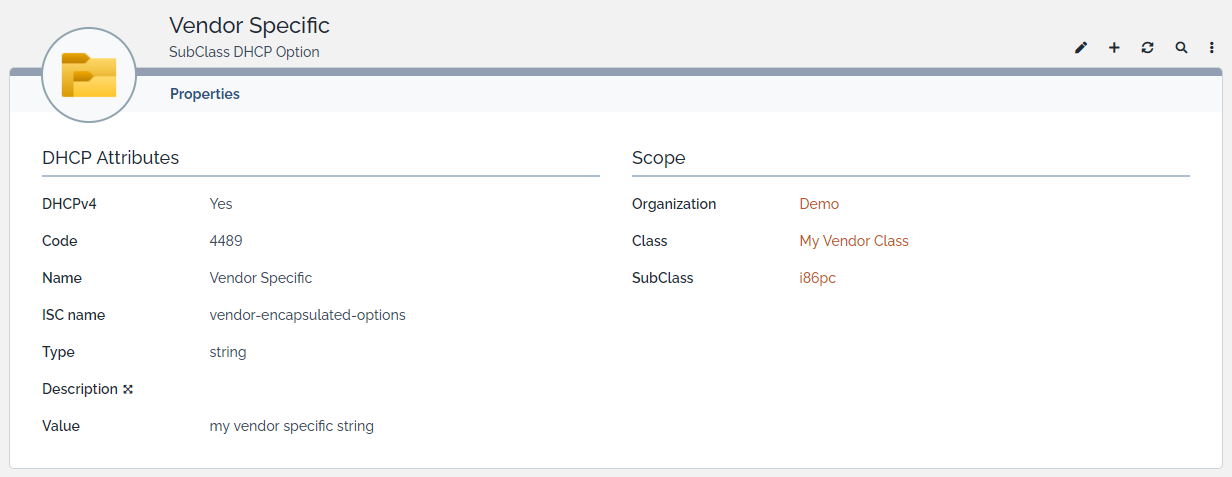
Task: Click the Scope section heading
Action: click(659, 158)
